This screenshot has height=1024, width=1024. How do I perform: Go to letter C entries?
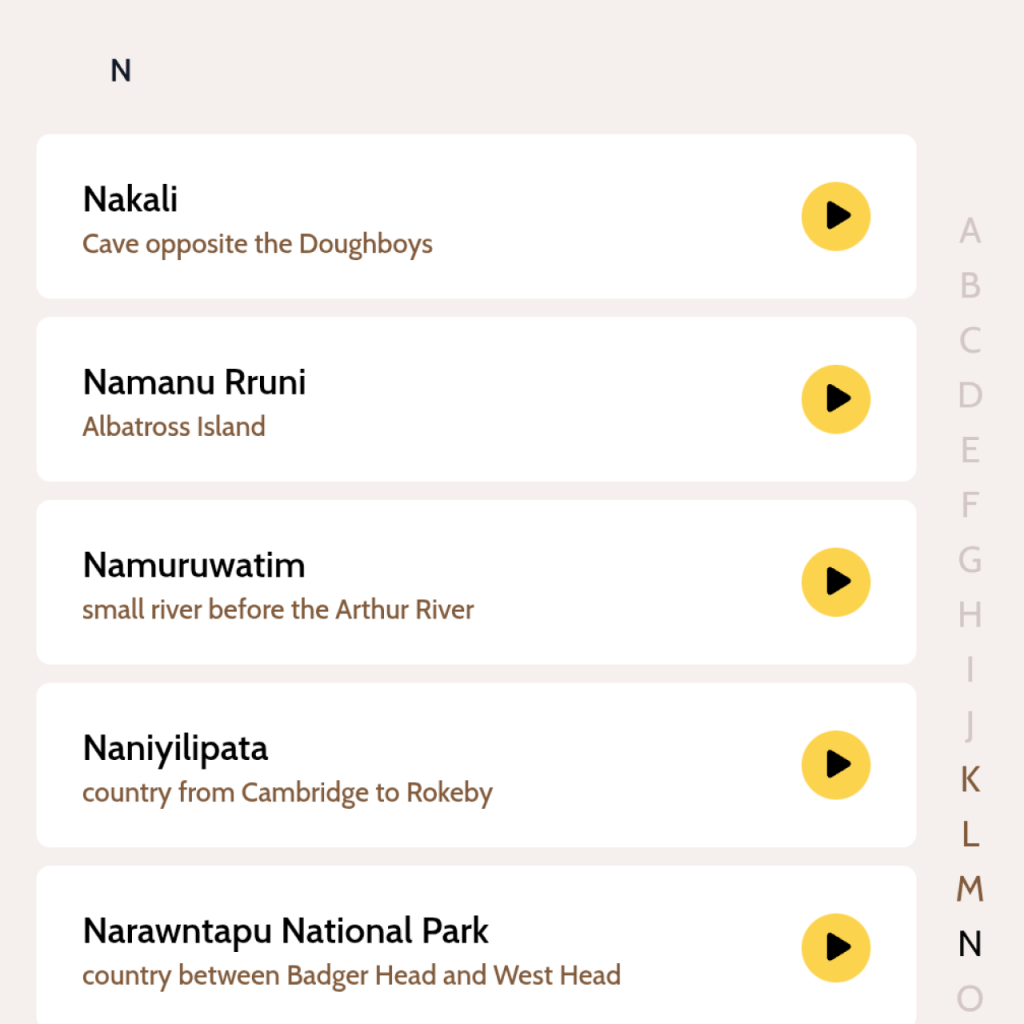point(969,341)
